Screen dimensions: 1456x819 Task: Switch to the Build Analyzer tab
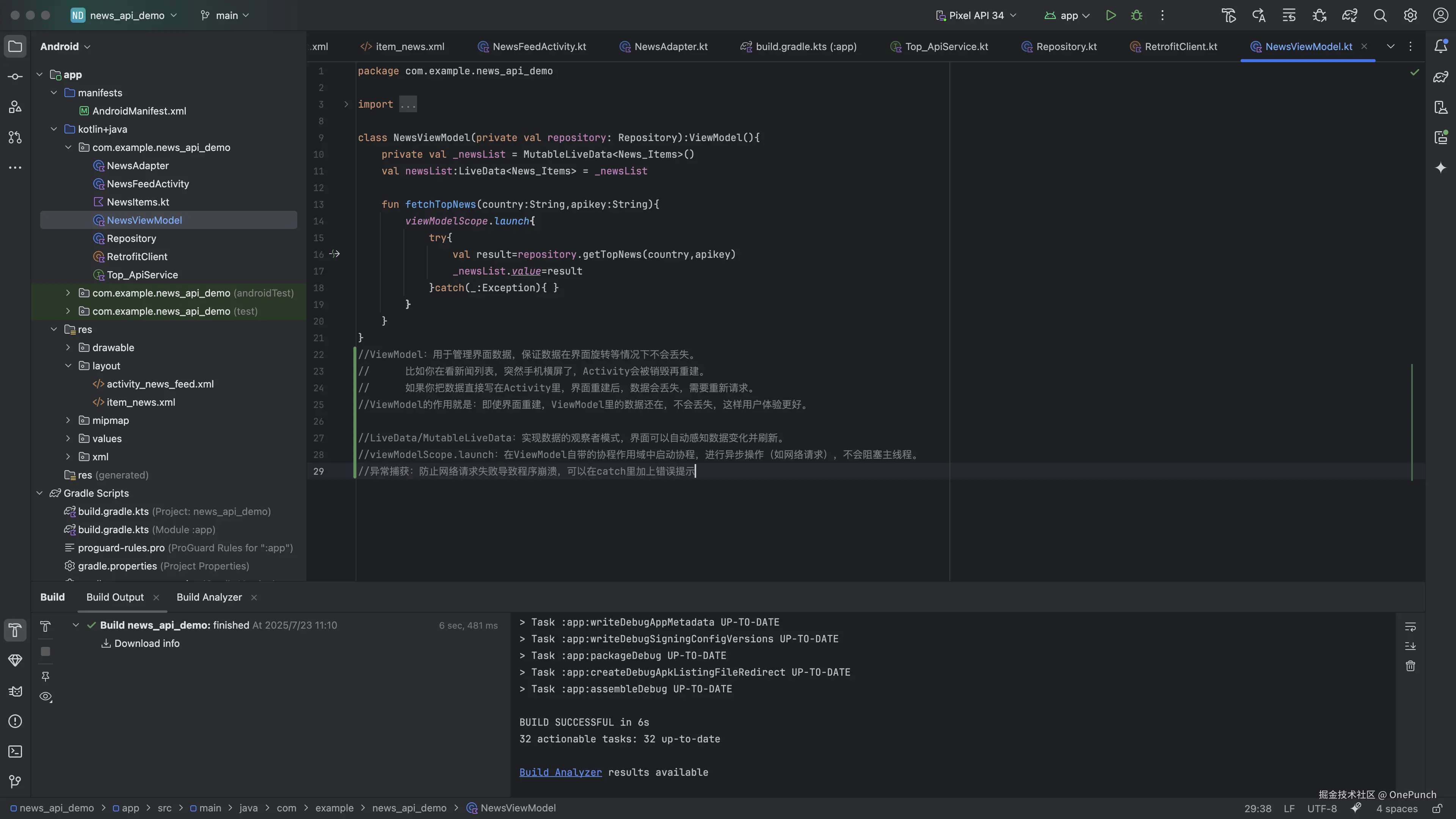point(209,597)
